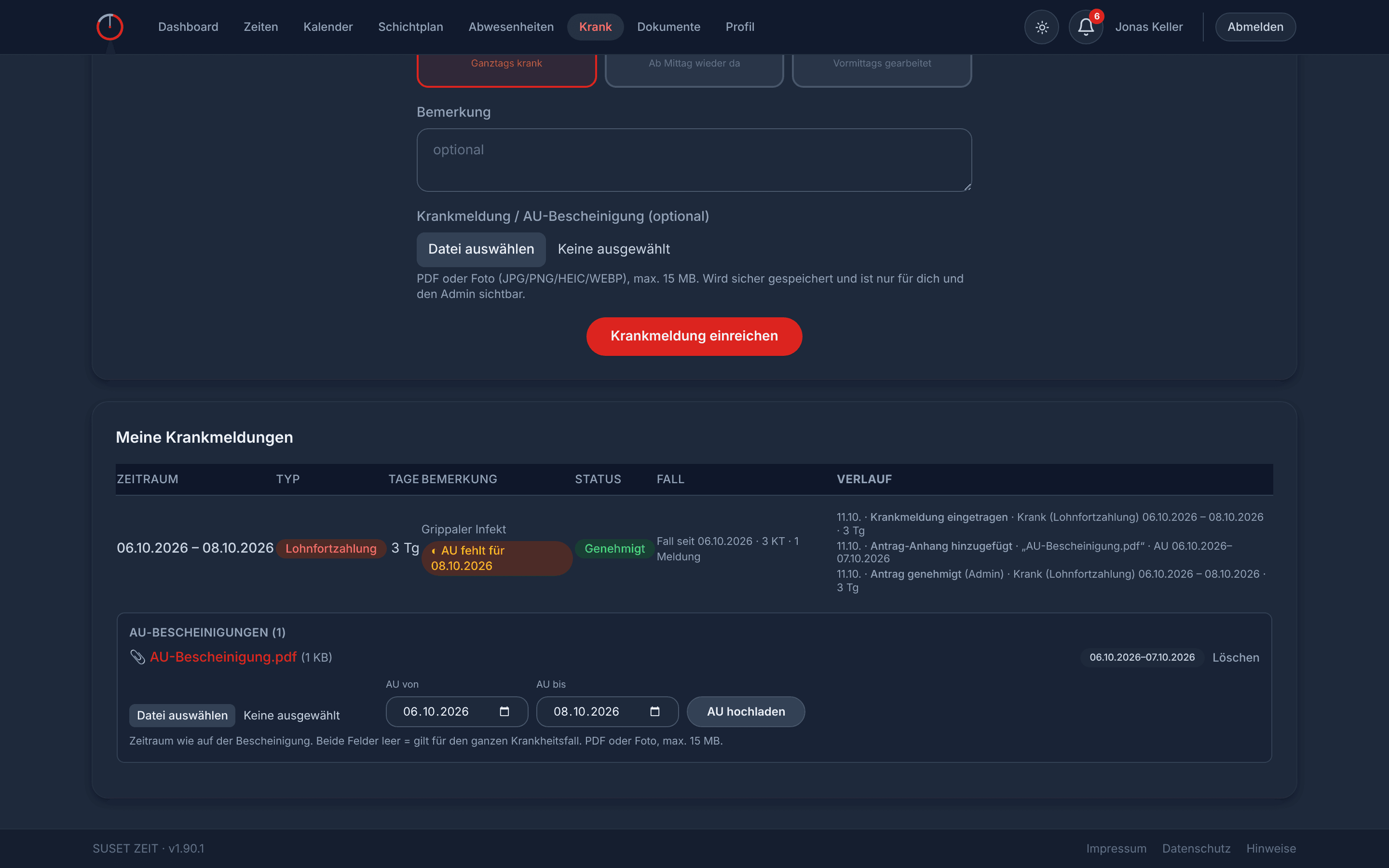Image resolution: width=1389 pixels, height=868 pixels.
Task: Click the AU fehlt für 08.10.2026 warning
Action: (497, 558)
